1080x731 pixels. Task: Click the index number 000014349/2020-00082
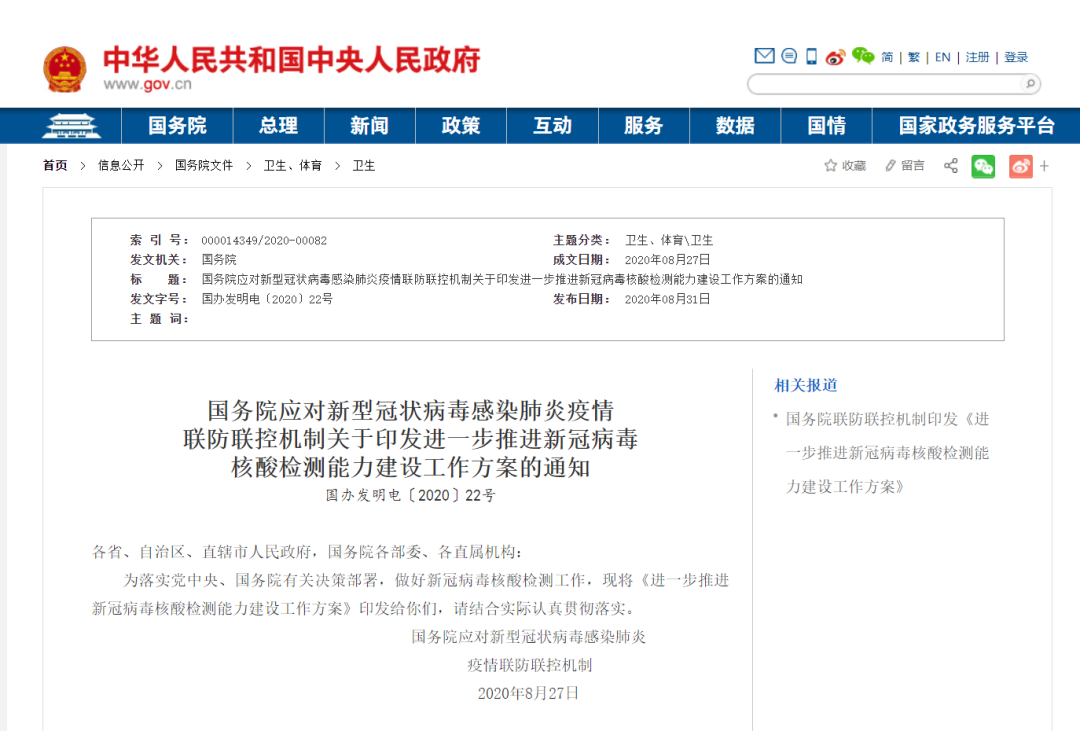(264, 240)
